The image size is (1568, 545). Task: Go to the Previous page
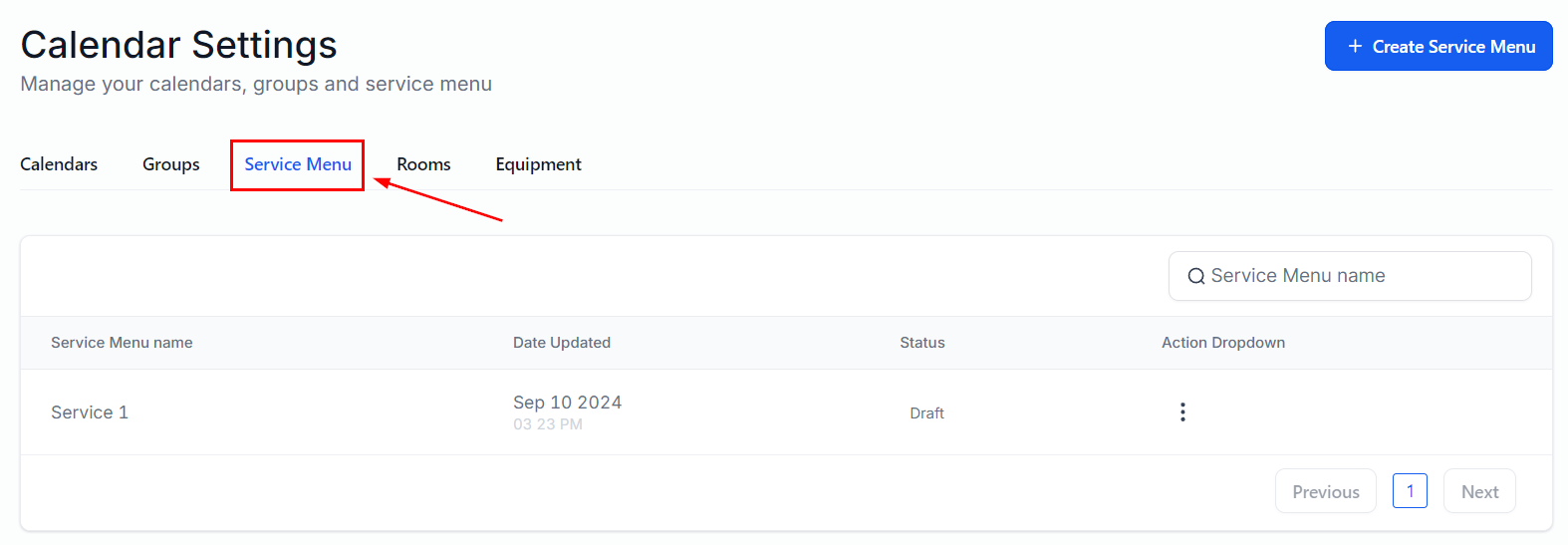1325,491
